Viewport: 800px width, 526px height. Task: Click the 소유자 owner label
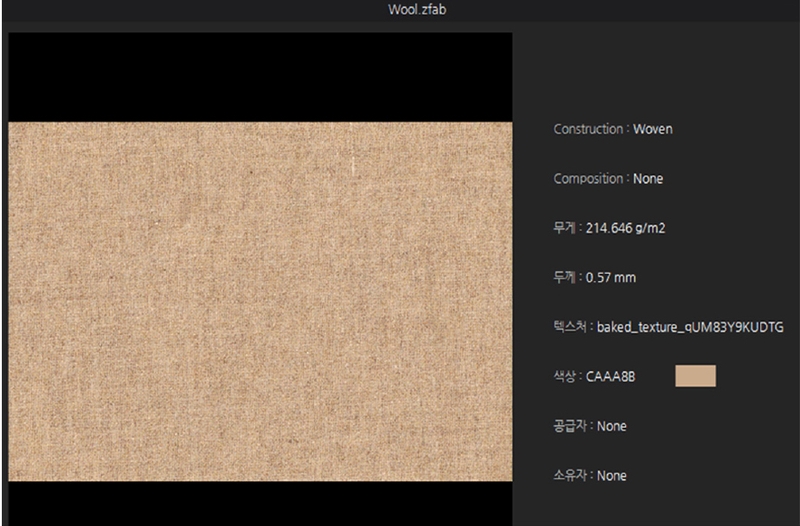571,476
